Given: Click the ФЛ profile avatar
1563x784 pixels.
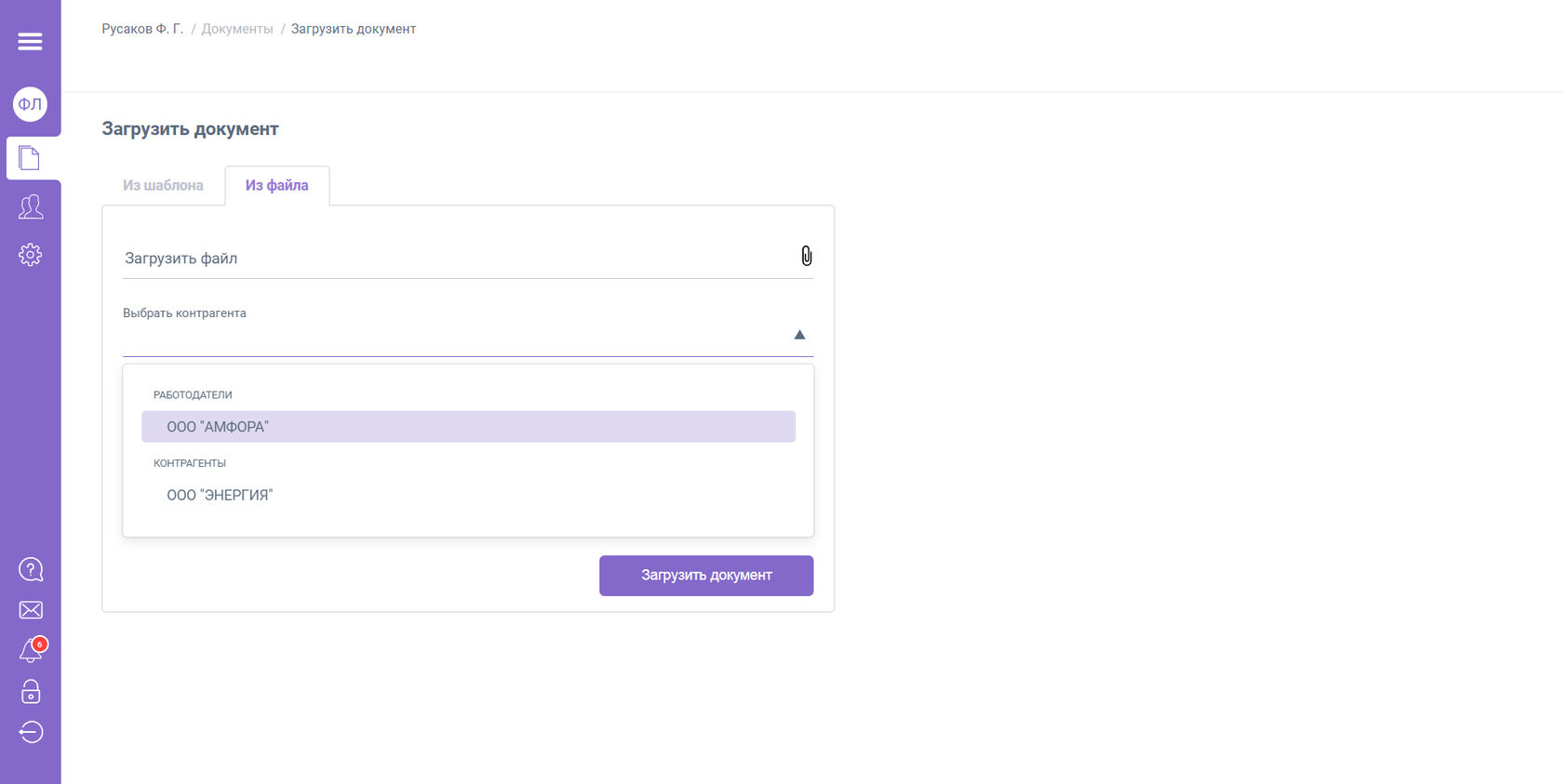Looking at the screenshot, I should tap(30, 104).
